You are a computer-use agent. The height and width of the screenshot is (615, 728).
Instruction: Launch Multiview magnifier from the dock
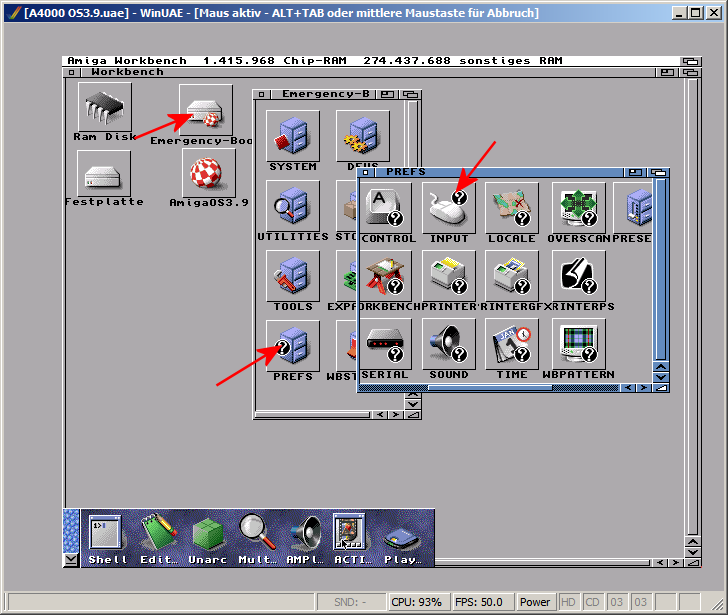point(257,538)
